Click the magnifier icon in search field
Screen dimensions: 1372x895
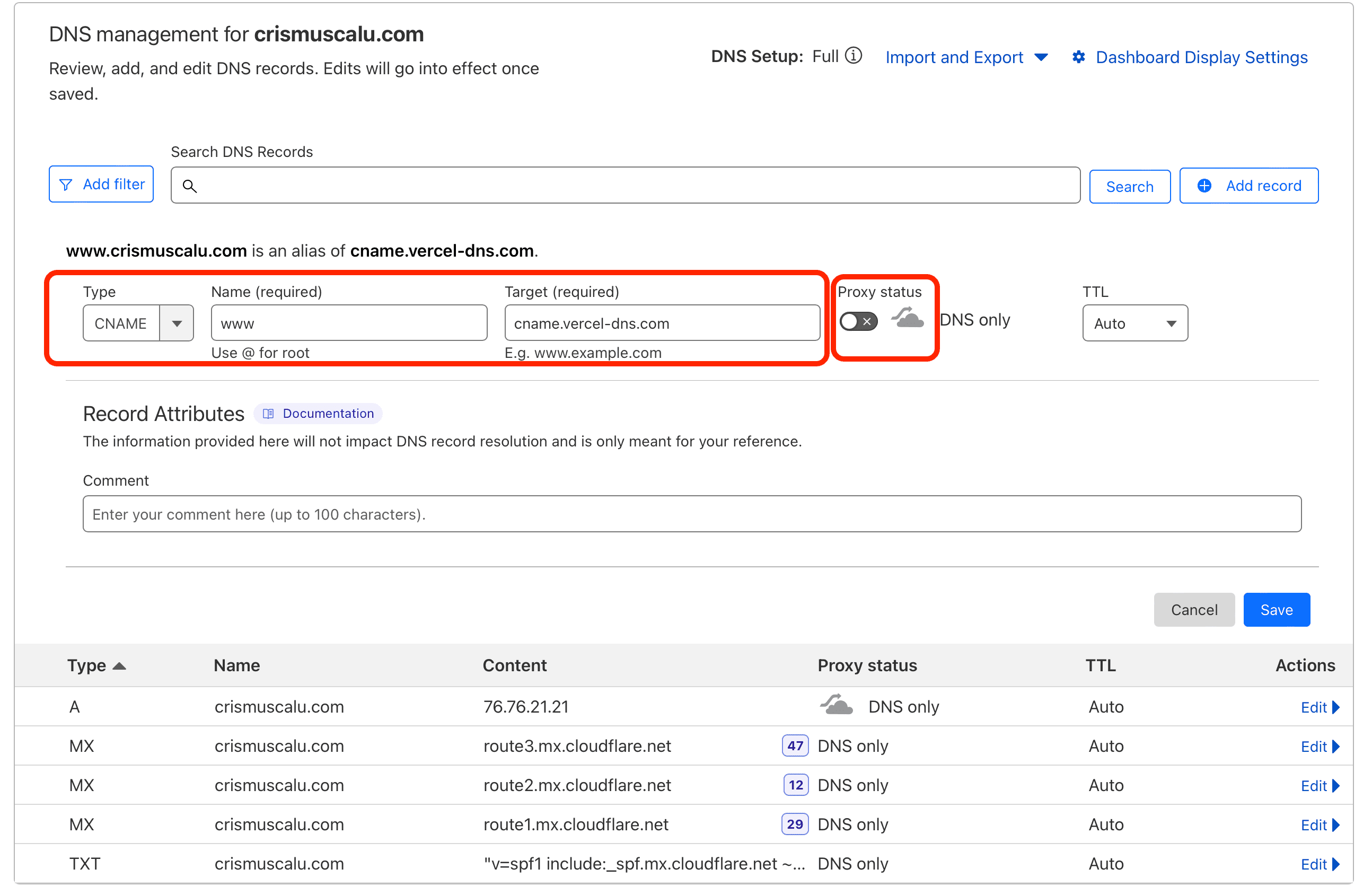point(190,186)
